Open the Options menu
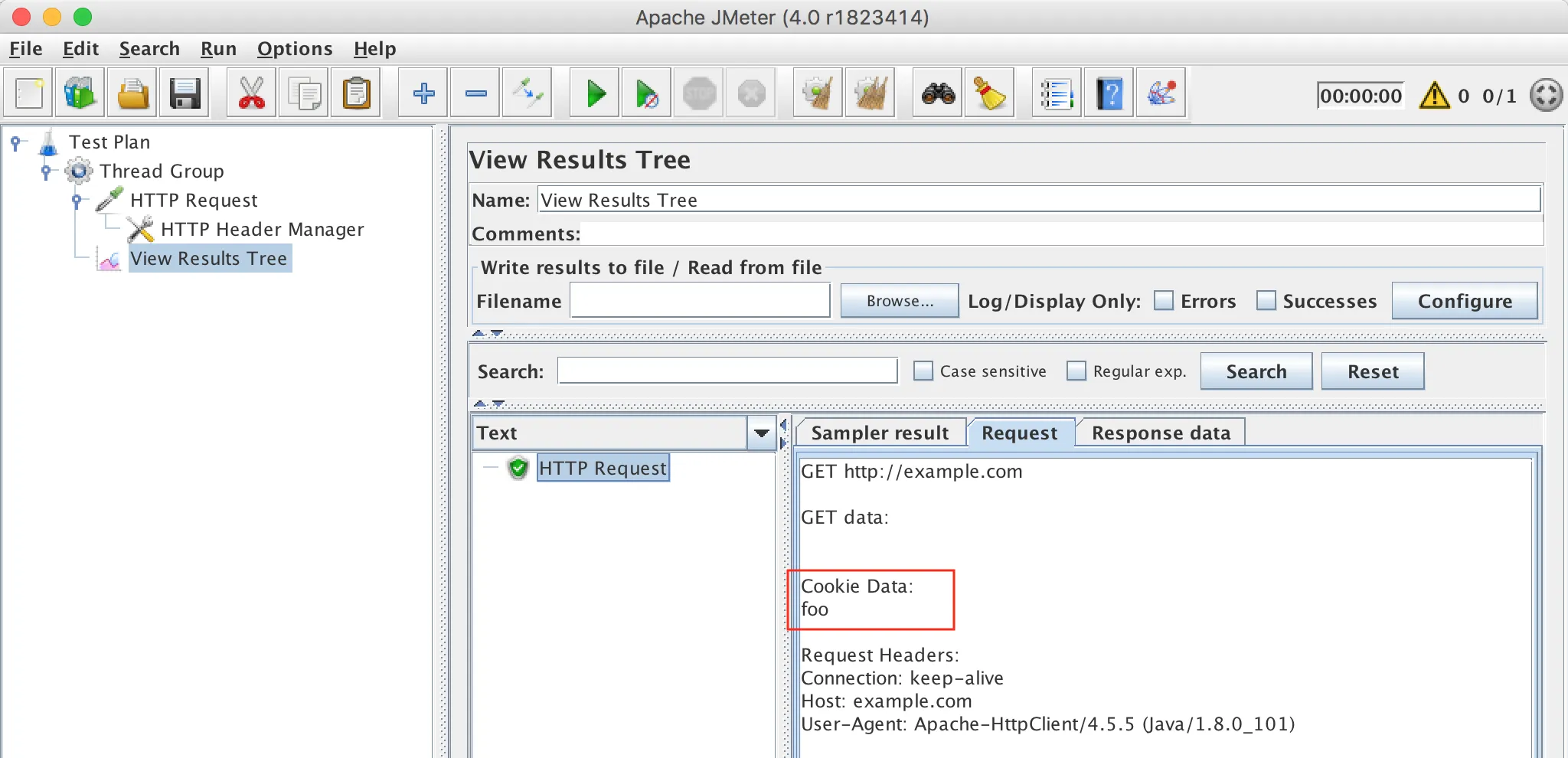This screenshot has width=1568, height=758. [x=295, y=49]
